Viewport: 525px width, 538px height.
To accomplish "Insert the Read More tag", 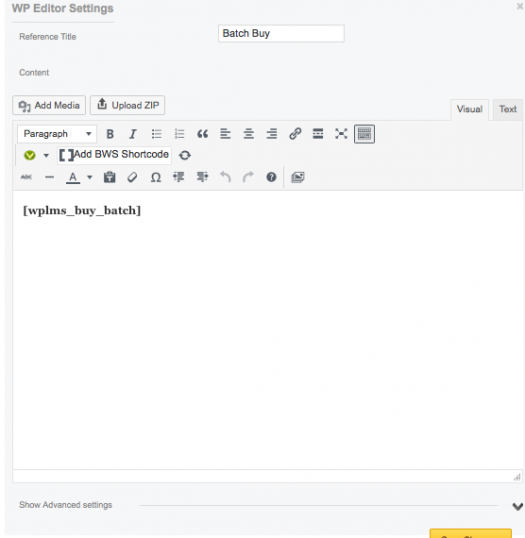I will (318, 134).
